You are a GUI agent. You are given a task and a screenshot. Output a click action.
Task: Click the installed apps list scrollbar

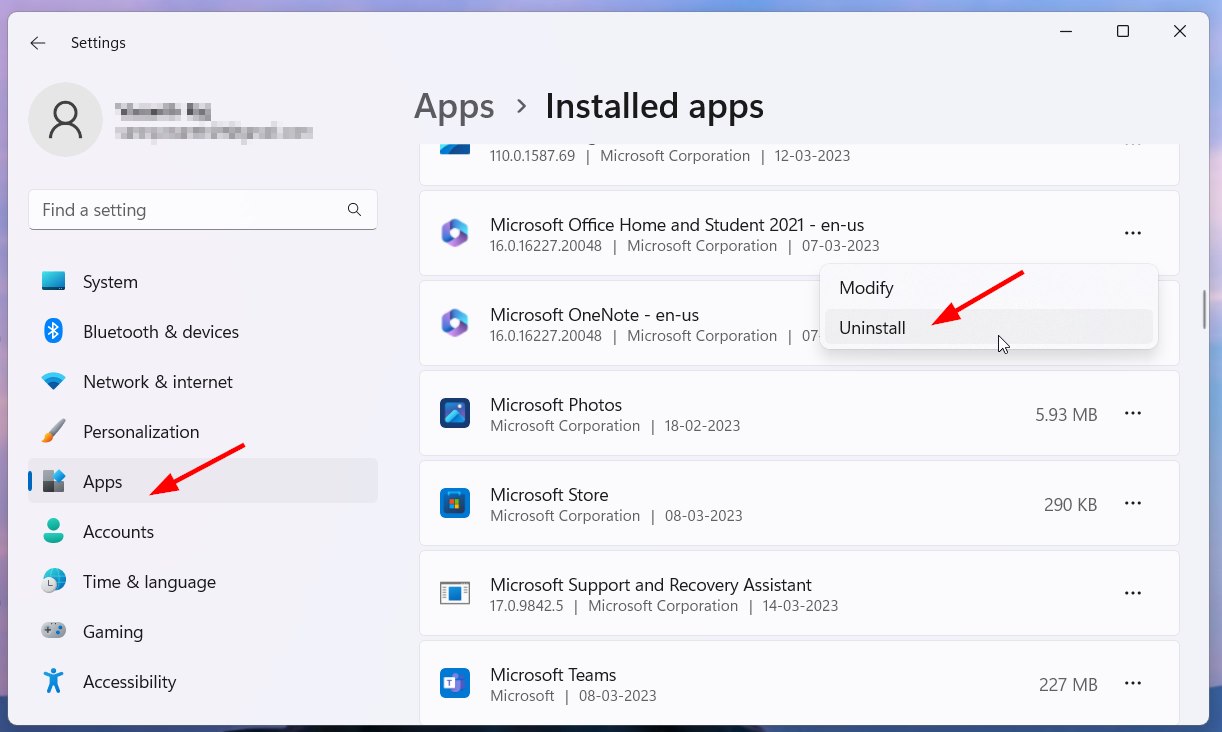pyautogui.click(x=1204, y=310)
